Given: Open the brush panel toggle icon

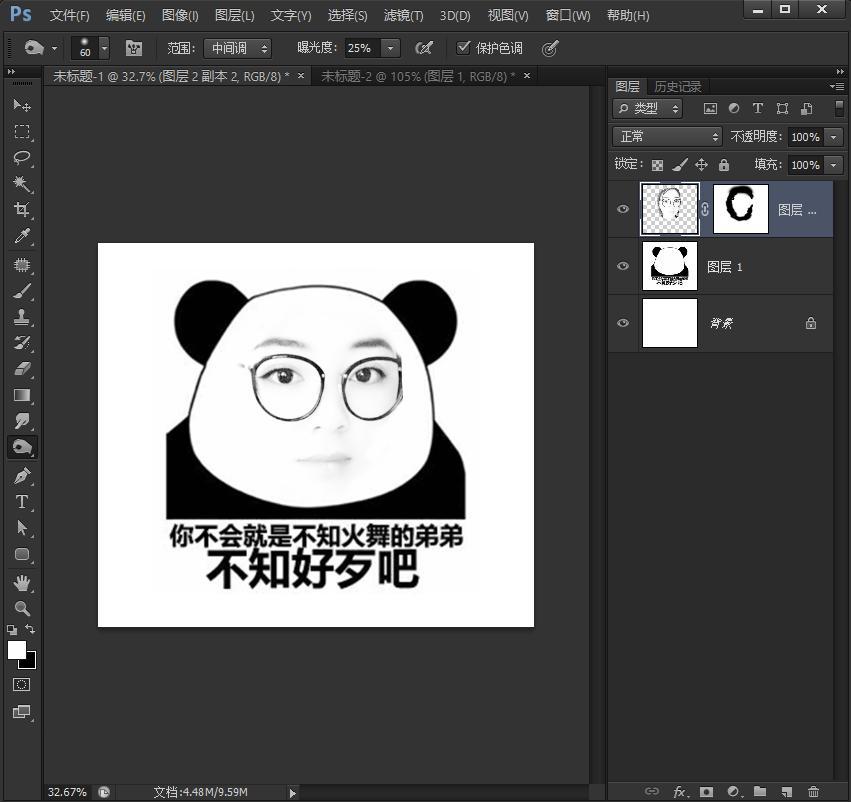Looking at the screenshot, I should [134, 48].
